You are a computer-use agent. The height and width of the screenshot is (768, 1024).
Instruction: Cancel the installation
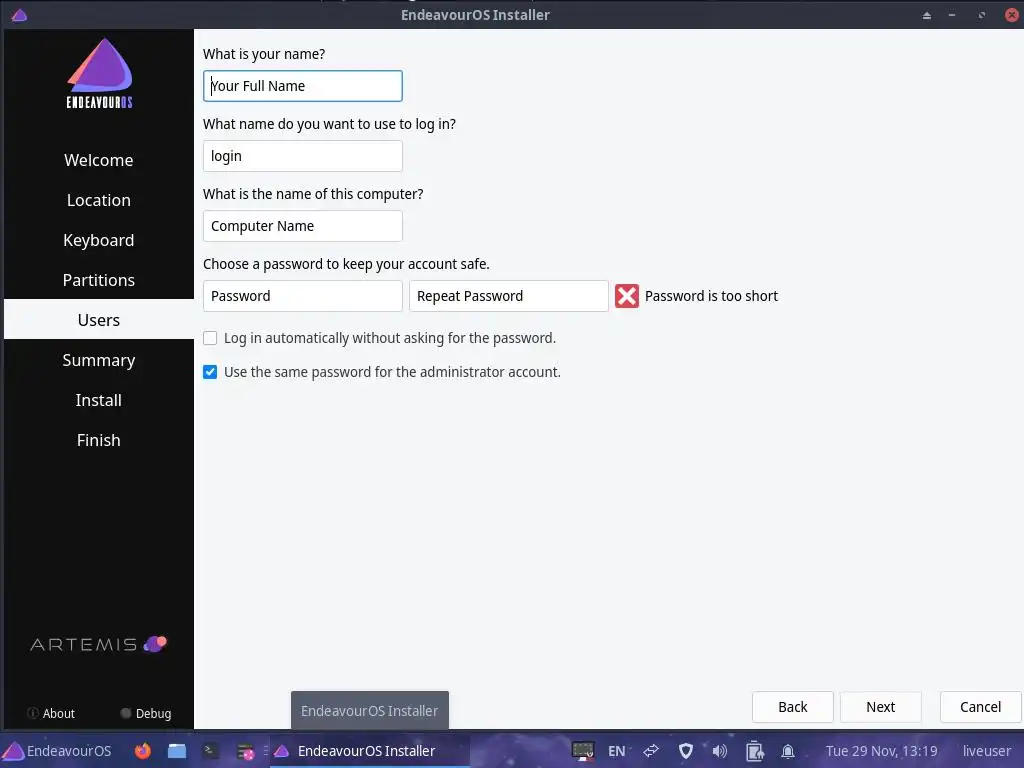click(x=980, y=707)
